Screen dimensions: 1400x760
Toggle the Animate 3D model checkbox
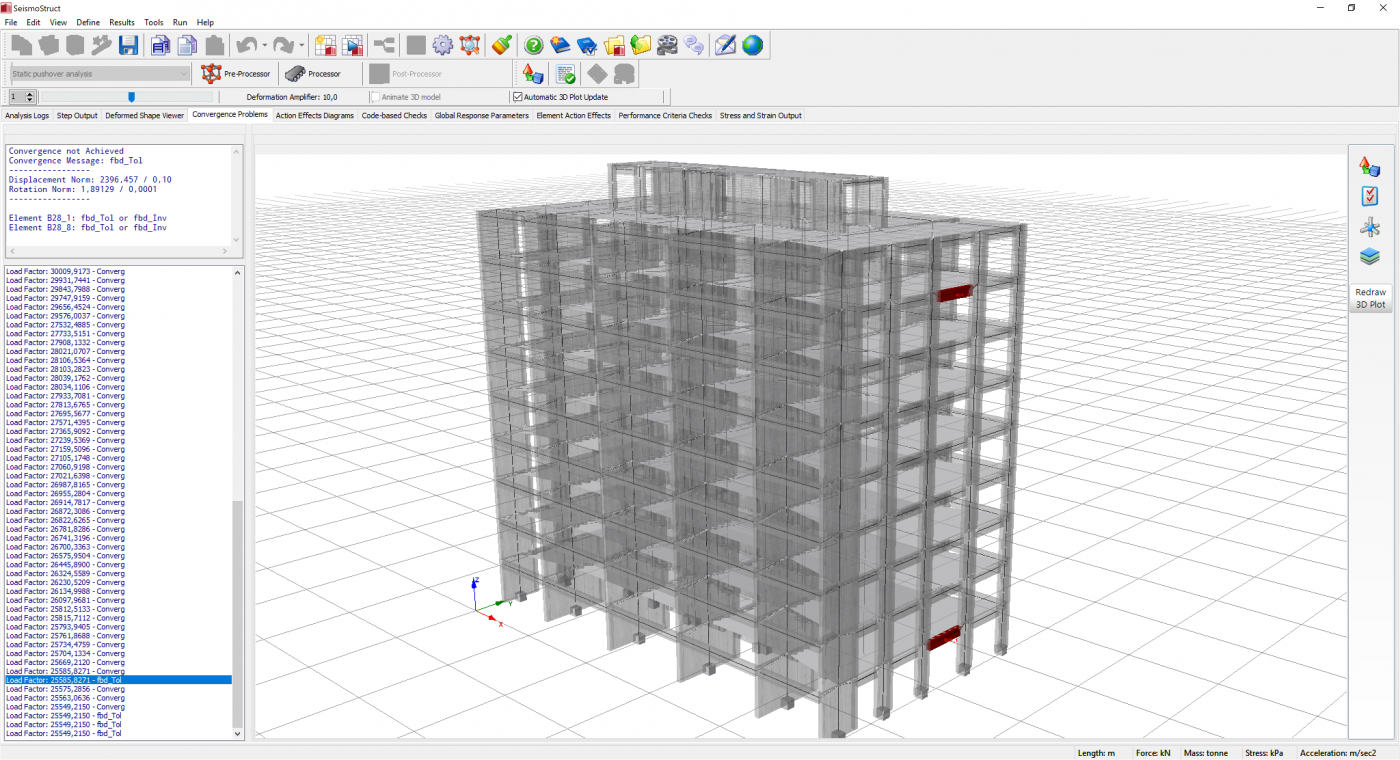click(x=376, y=97)
